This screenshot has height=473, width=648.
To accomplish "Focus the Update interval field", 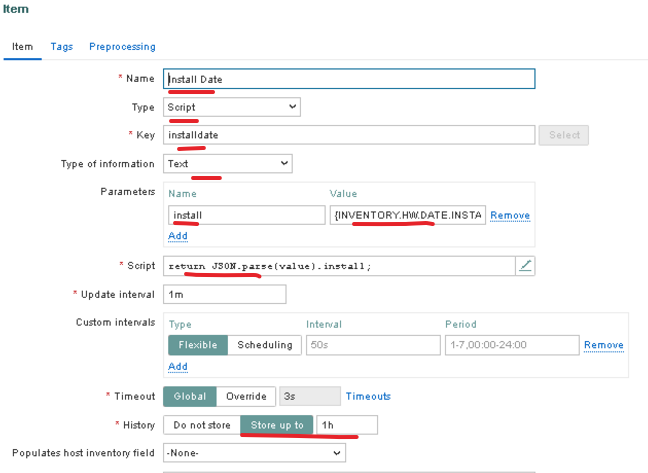I will tap(224, 294).
